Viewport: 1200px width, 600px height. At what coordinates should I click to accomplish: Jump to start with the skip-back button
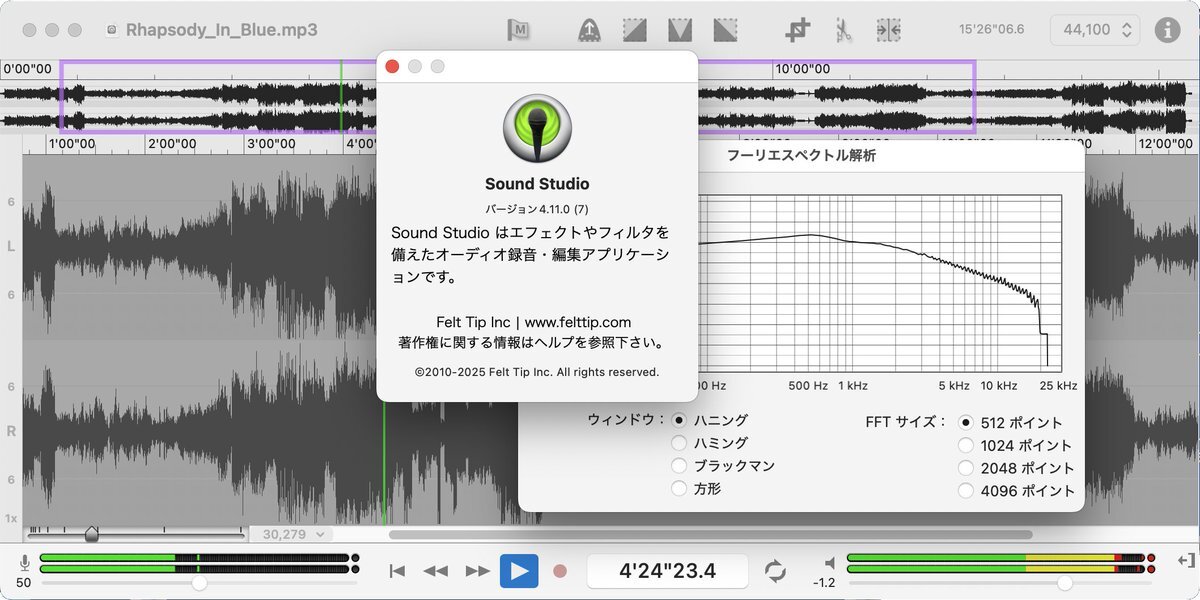[x=397, y=571]
